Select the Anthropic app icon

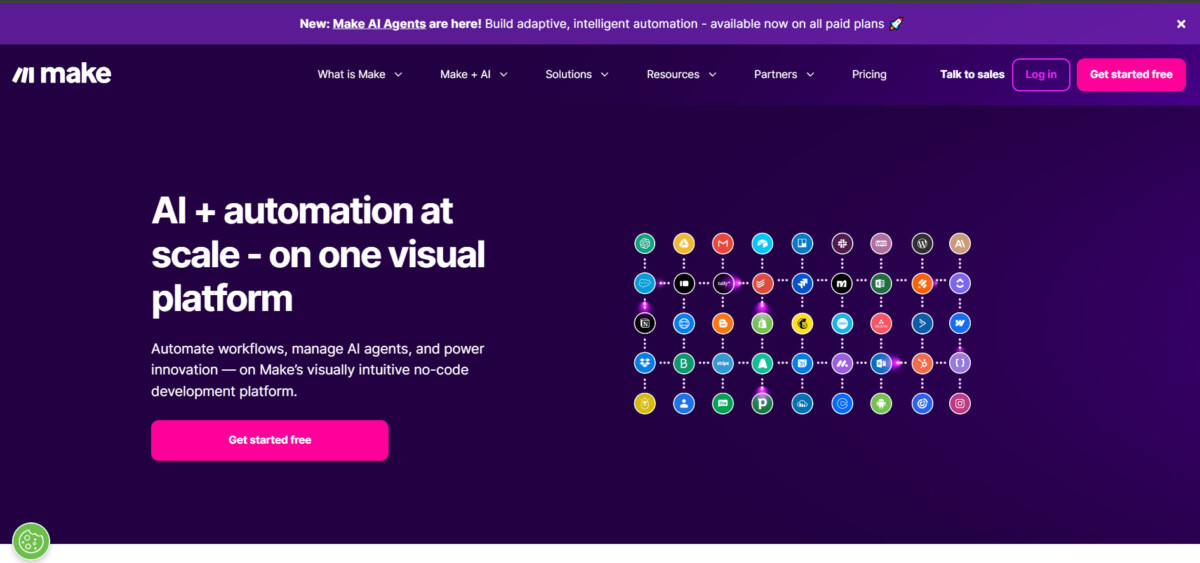click(960, 243)
